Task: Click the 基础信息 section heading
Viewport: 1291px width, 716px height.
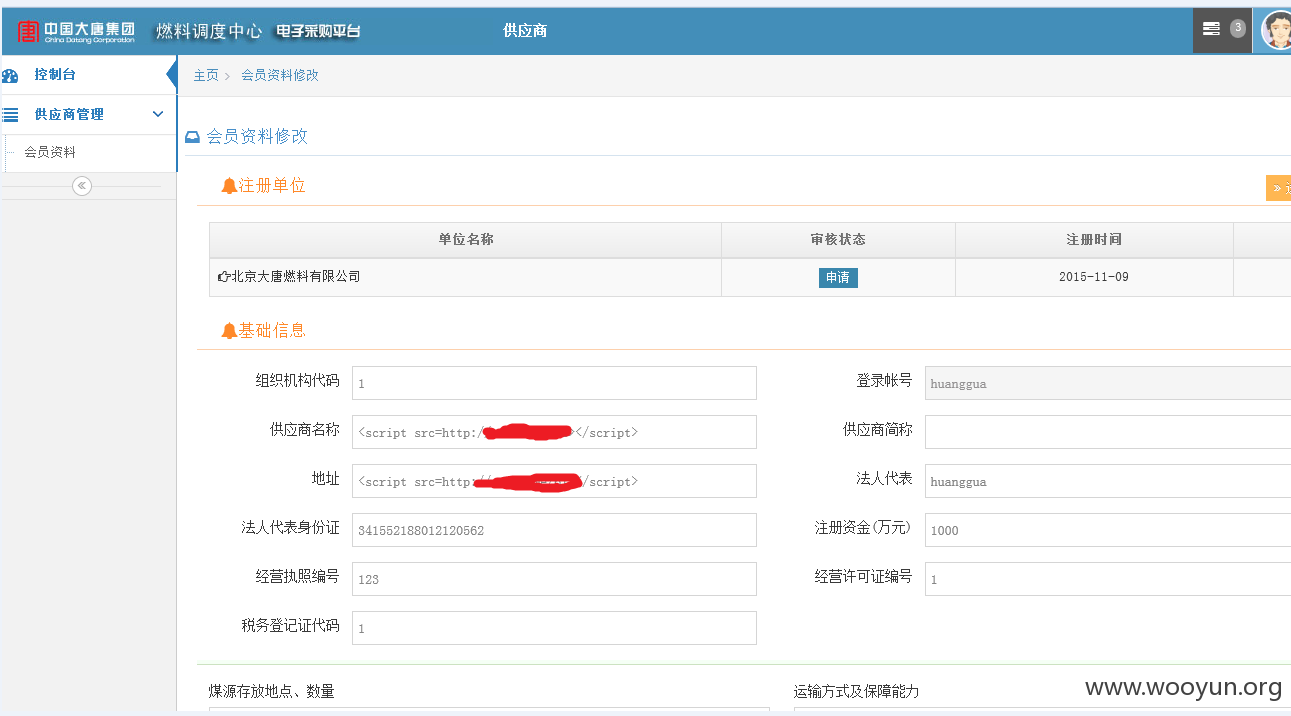Action: [x=272, y=331]
